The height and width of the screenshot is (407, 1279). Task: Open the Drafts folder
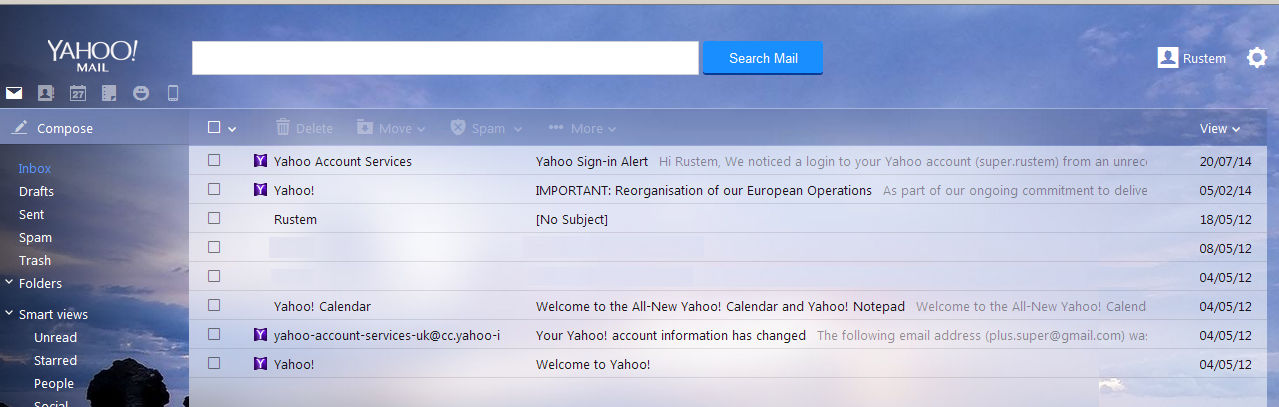tap(36, 191)
